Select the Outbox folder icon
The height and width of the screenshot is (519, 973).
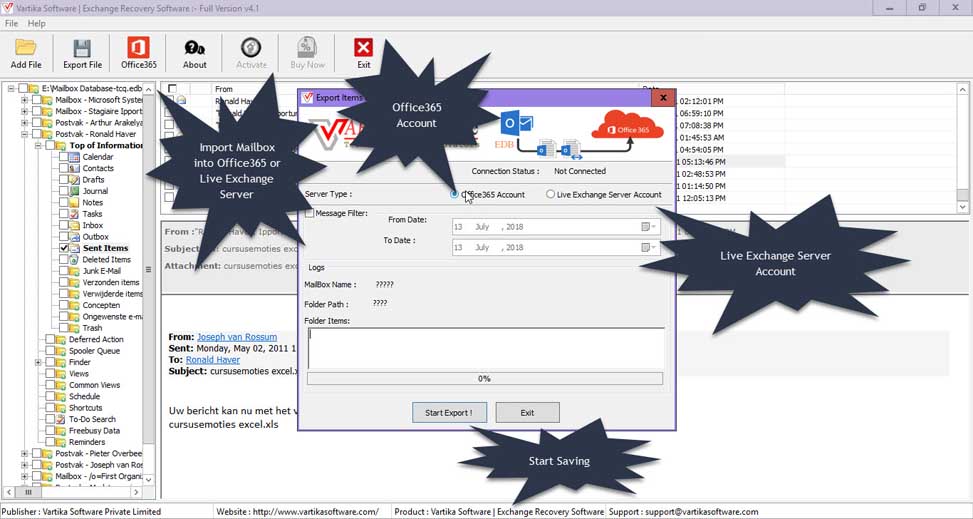[x=74, y=237]
